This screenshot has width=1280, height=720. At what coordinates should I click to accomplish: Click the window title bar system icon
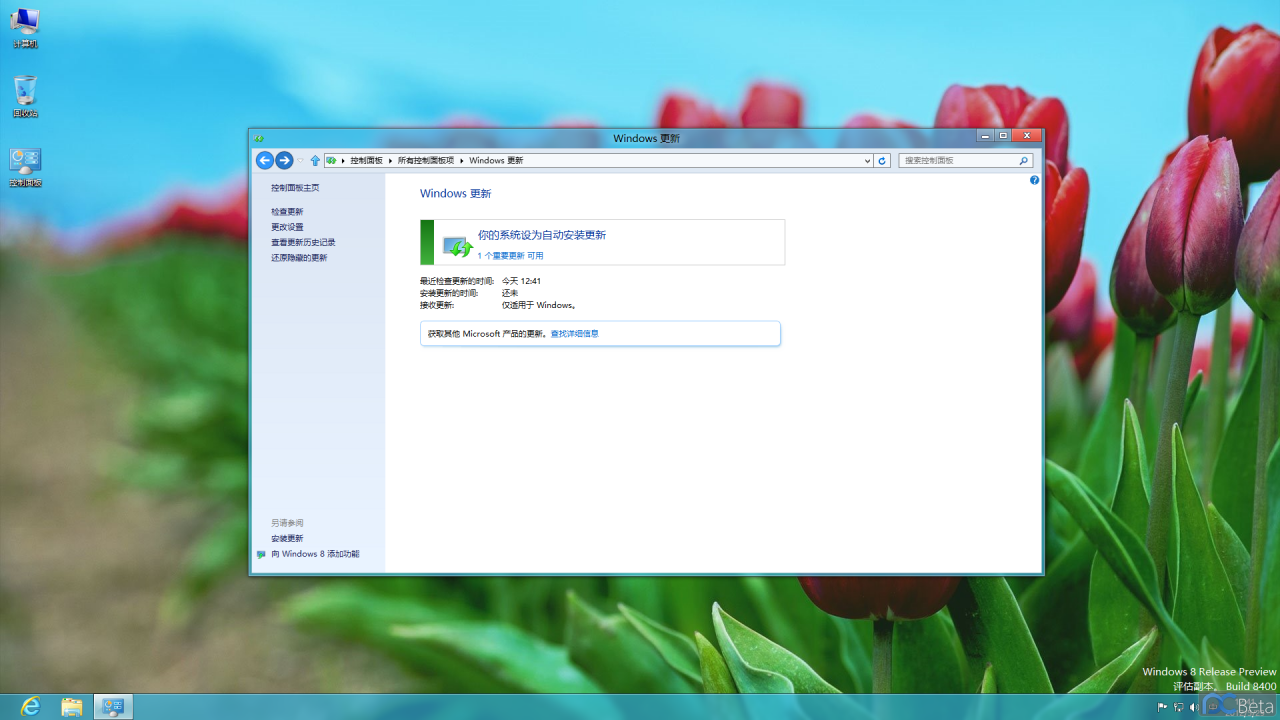pyautogui.click(x=259, y=138)
